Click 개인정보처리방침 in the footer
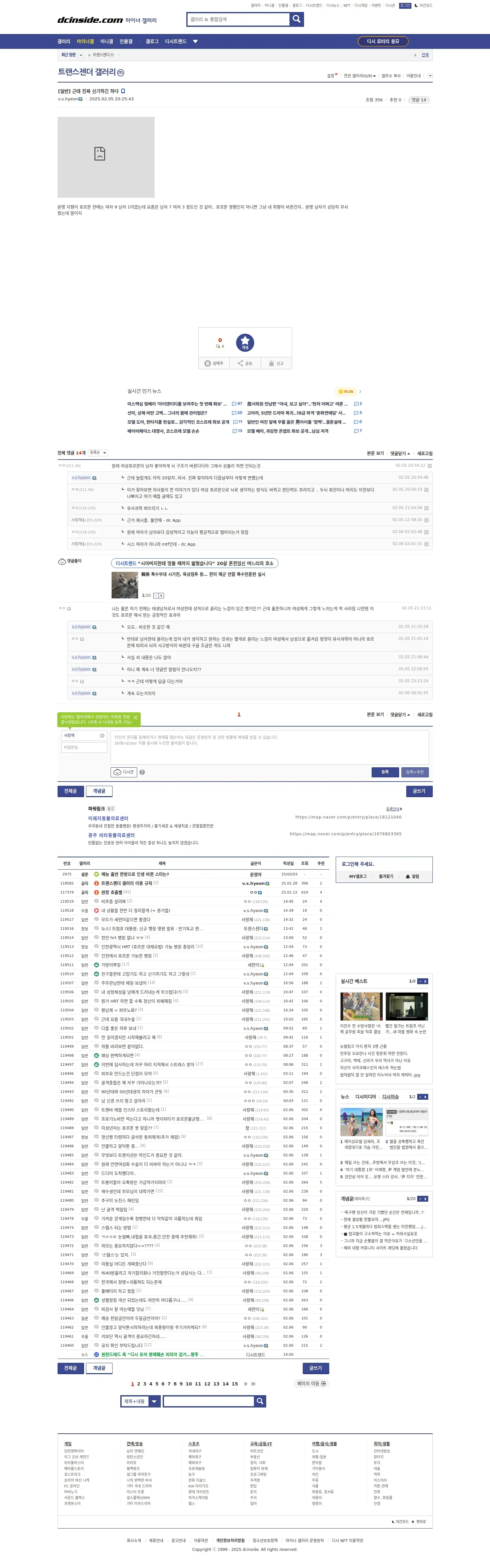This screenshot has width=490, height=1568. tap(230, 1540)
